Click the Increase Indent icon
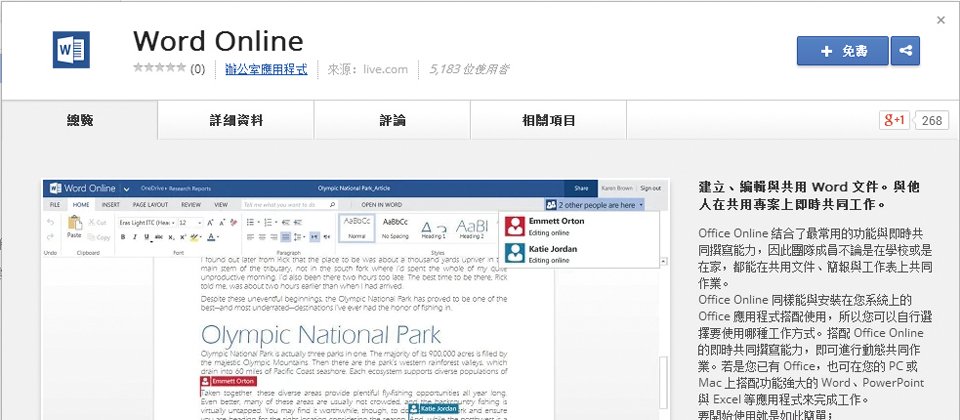 [298, 222]
